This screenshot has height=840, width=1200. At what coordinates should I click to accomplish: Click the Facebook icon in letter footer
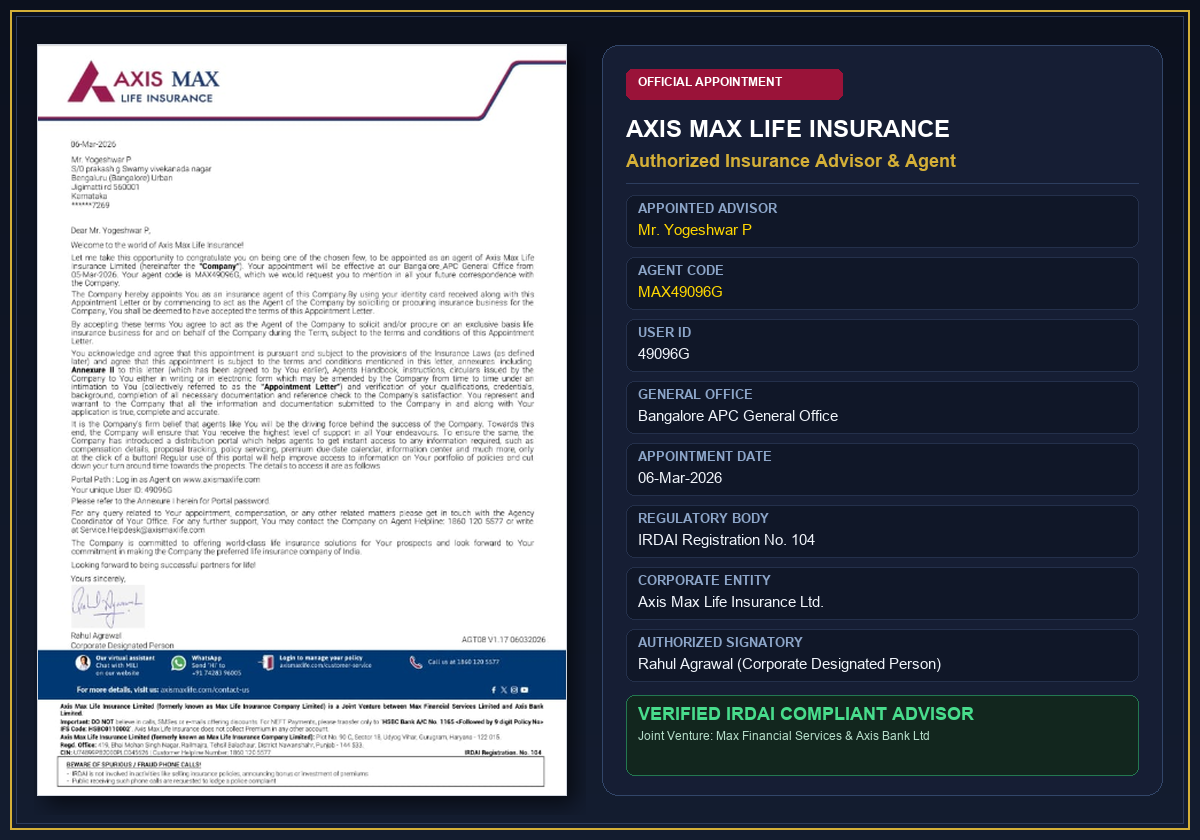pyautogui.click(x=494, y=690)
